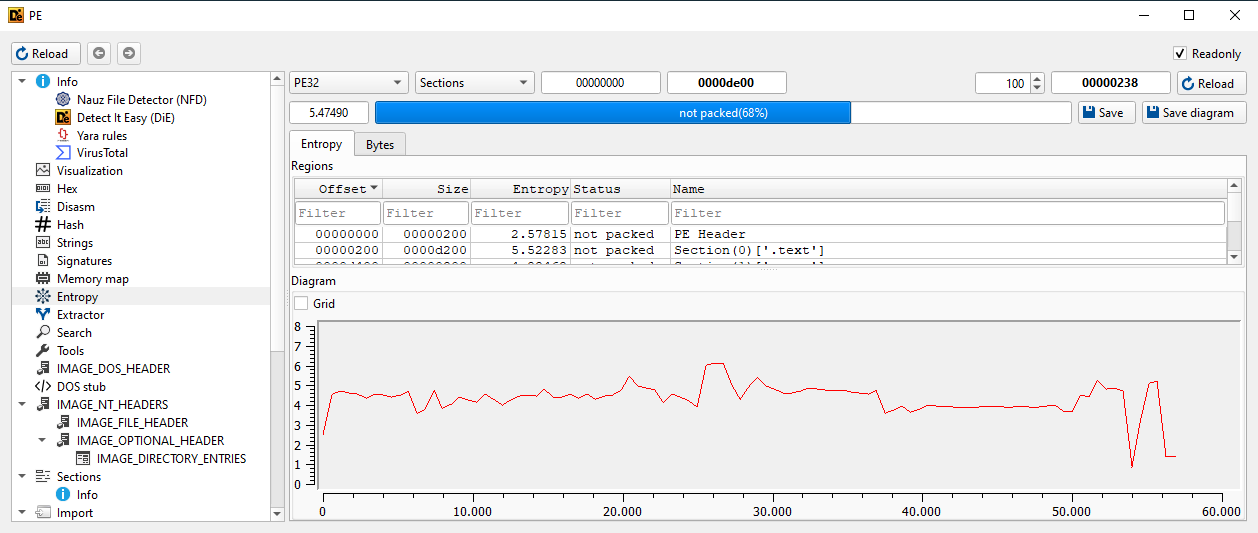Collapse the Sections tree node
The height and width of the screenshot is (533, 1258).
click(23, 477)
